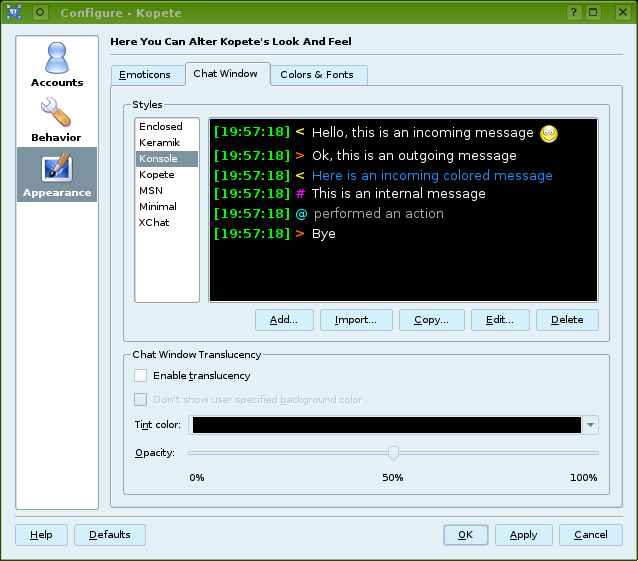Click 'Ok, this is an outgoing message' line

pos(414,155)
